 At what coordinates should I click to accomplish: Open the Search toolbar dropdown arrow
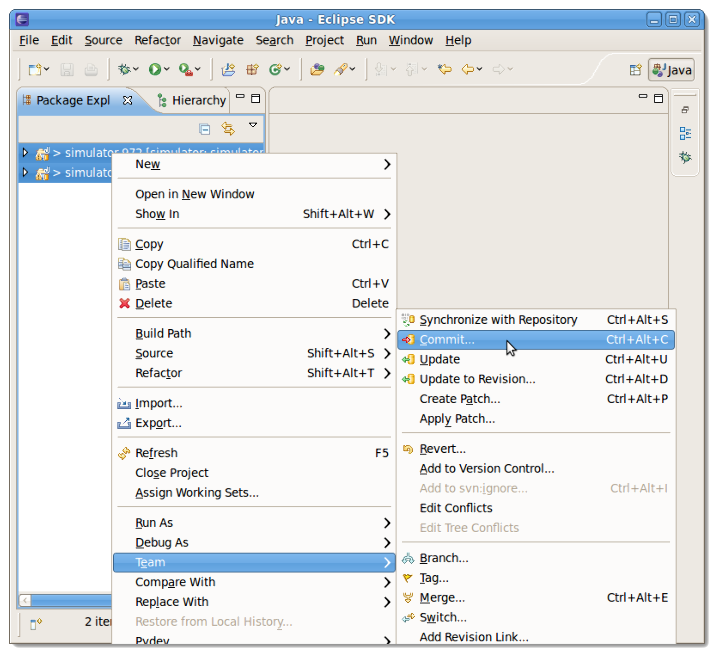pyautogui.click(x=353, y=70)
